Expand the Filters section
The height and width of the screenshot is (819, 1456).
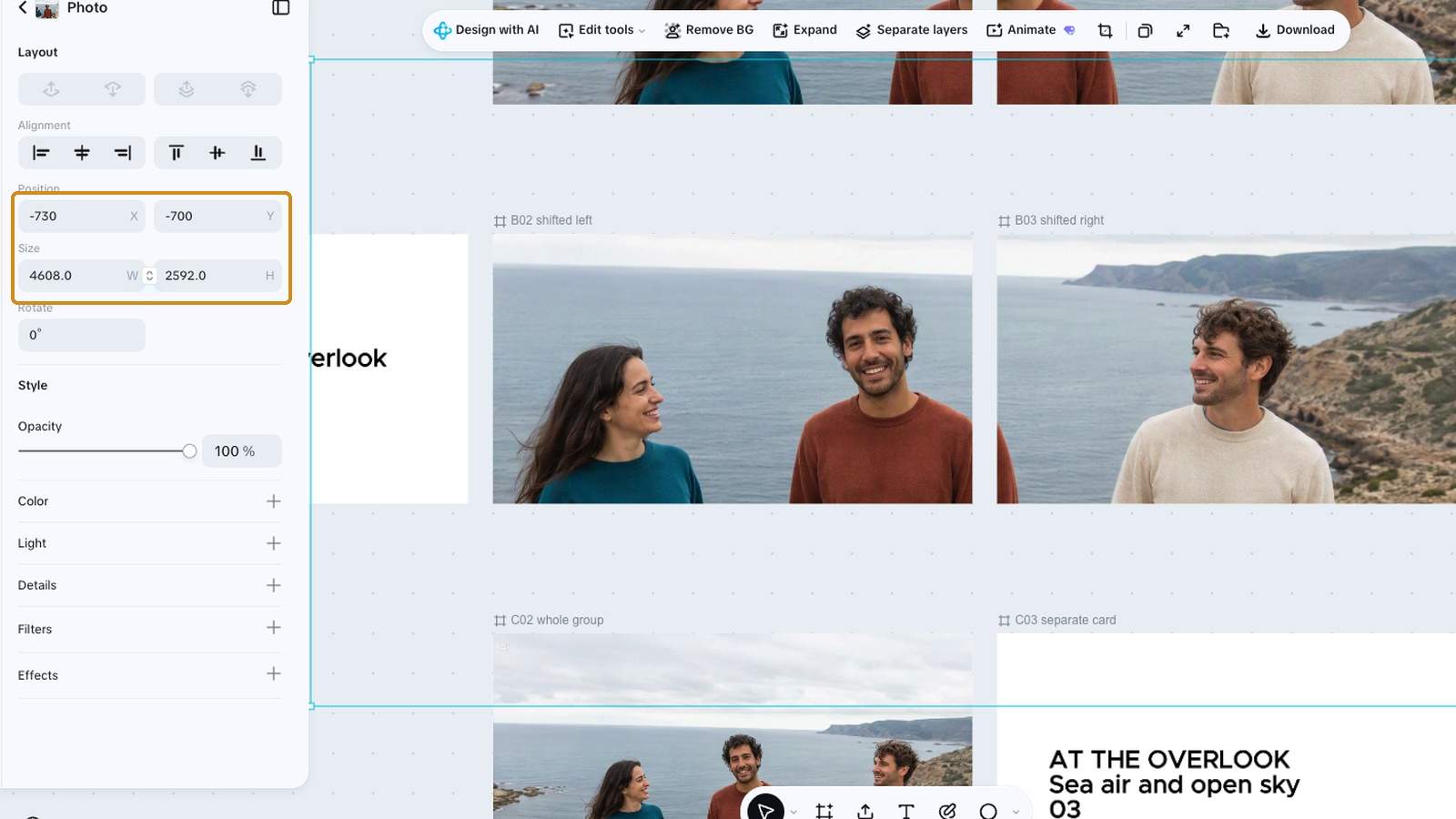pyautogui.click(x=273, y=628)
